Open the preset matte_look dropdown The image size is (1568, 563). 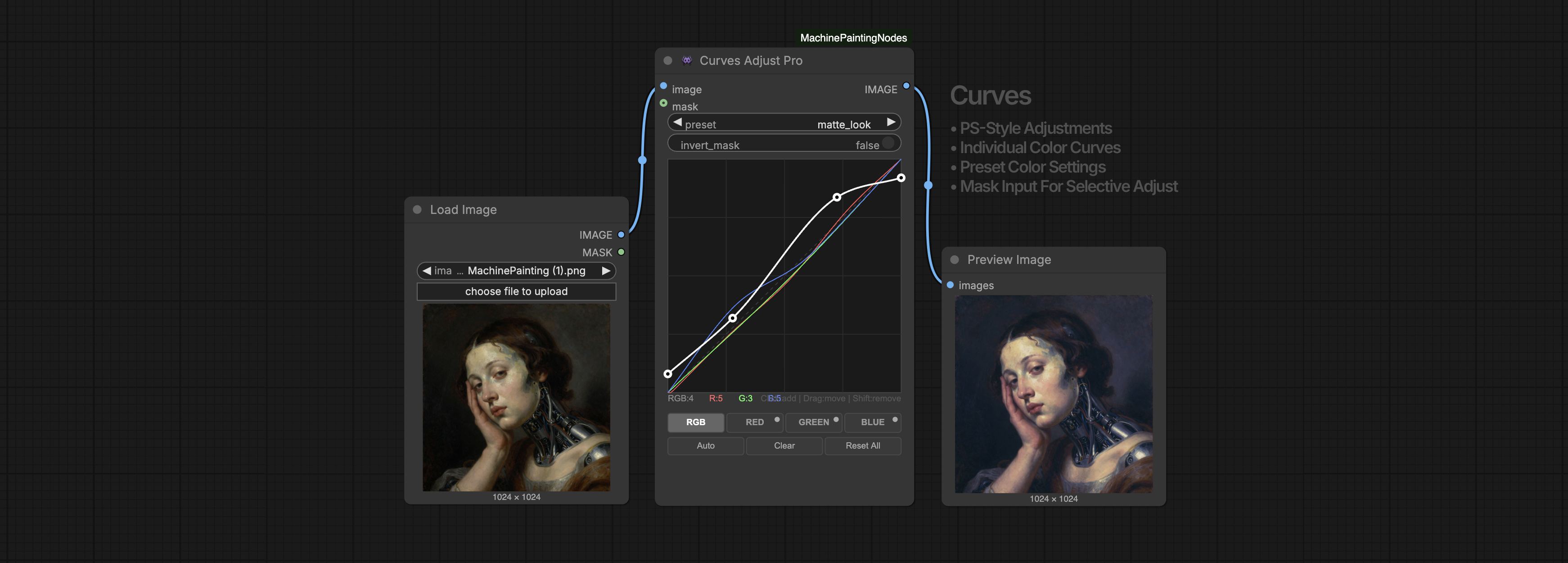tap(784, 123)
